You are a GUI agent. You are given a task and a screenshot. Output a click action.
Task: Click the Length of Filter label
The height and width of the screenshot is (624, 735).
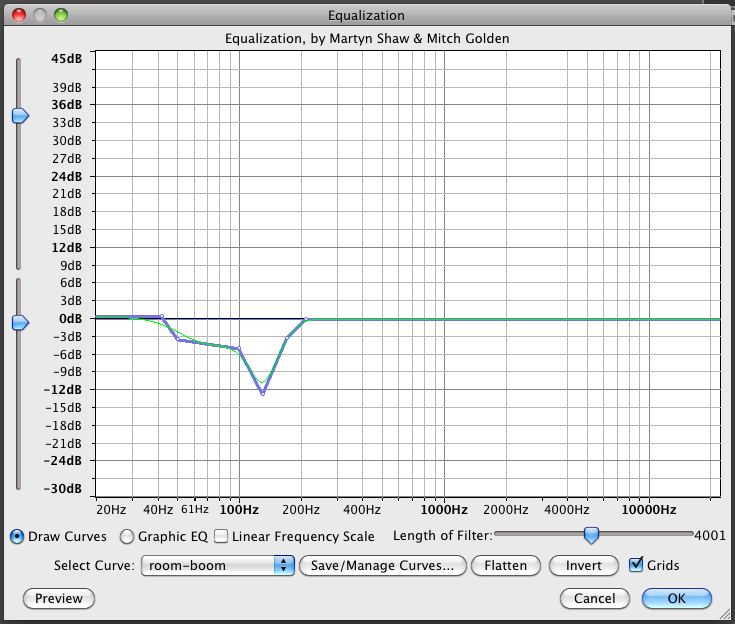tap(442, 535)
